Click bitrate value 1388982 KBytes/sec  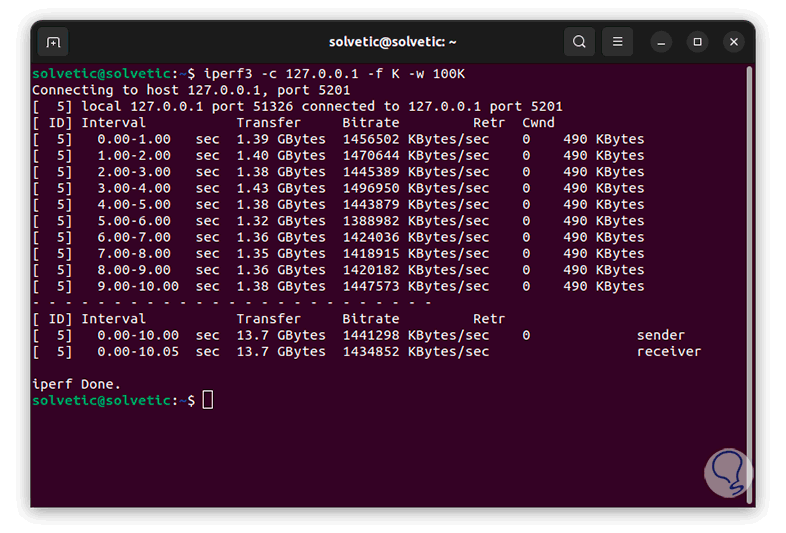pos(416,221)
